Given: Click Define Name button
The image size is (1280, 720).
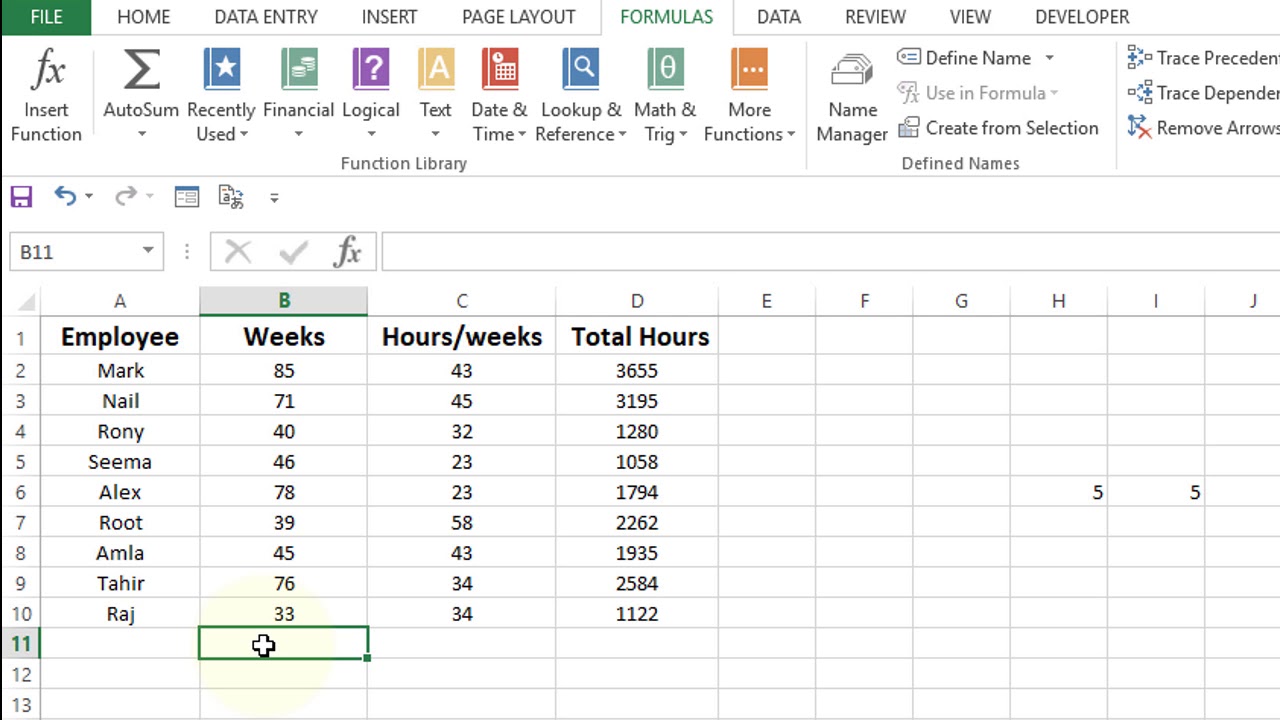Looking at the screenshot, I should 965,58.
